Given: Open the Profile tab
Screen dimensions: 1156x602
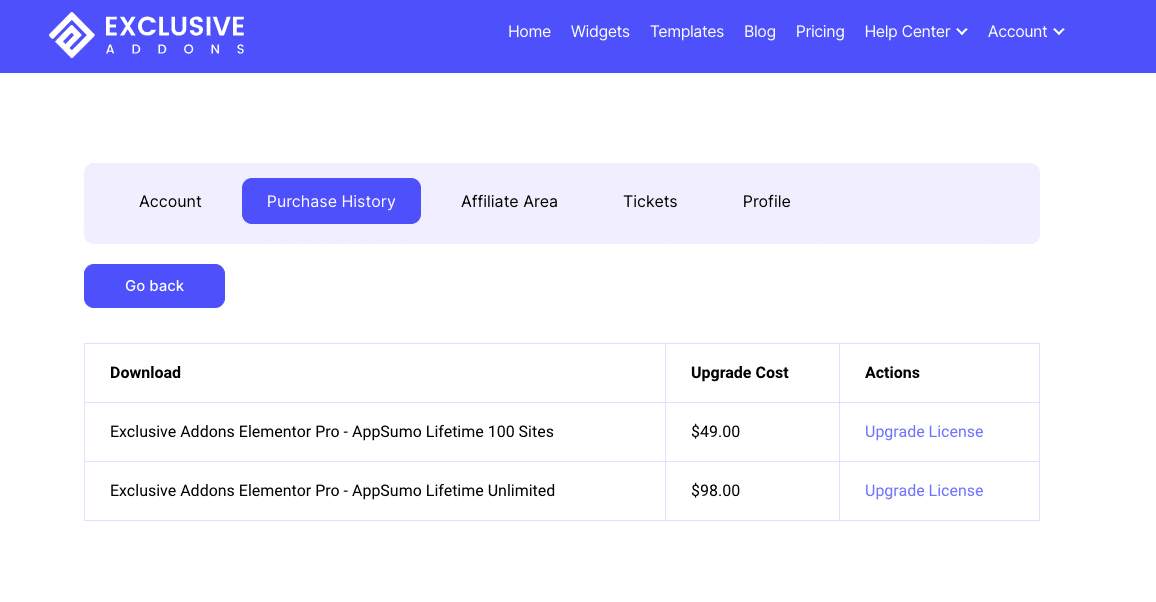Looking at the screenshot, I should pyautogui.click(x=767, y=201).
